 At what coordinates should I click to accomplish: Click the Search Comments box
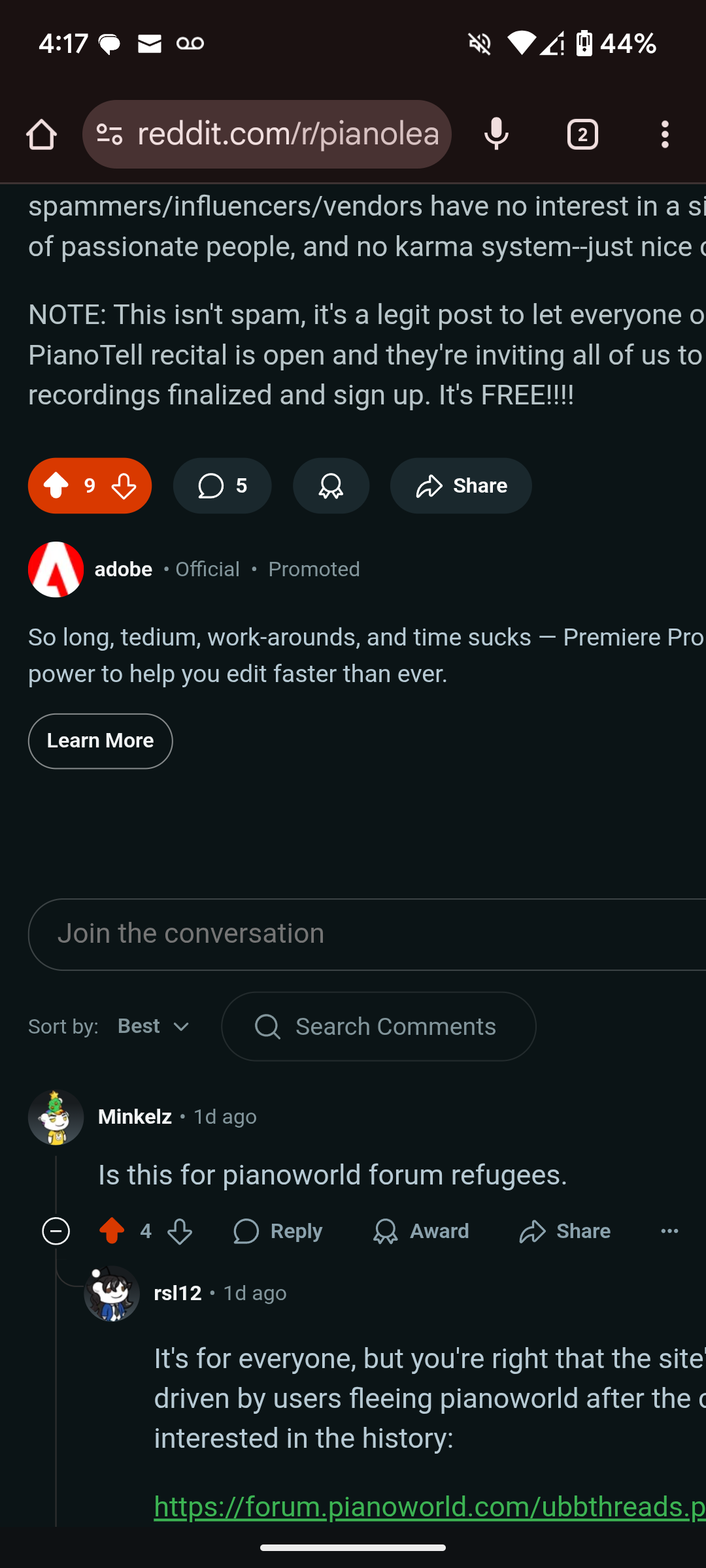(x=379, y=1026)
